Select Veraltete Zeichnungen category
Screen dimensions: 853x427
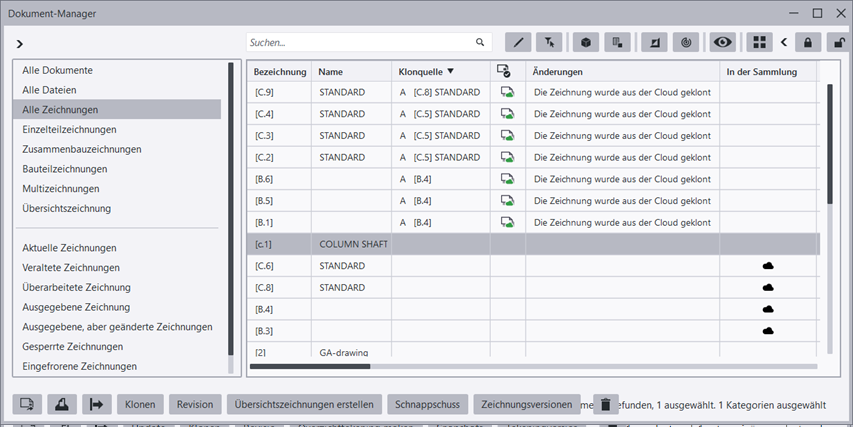click(71, 268)
